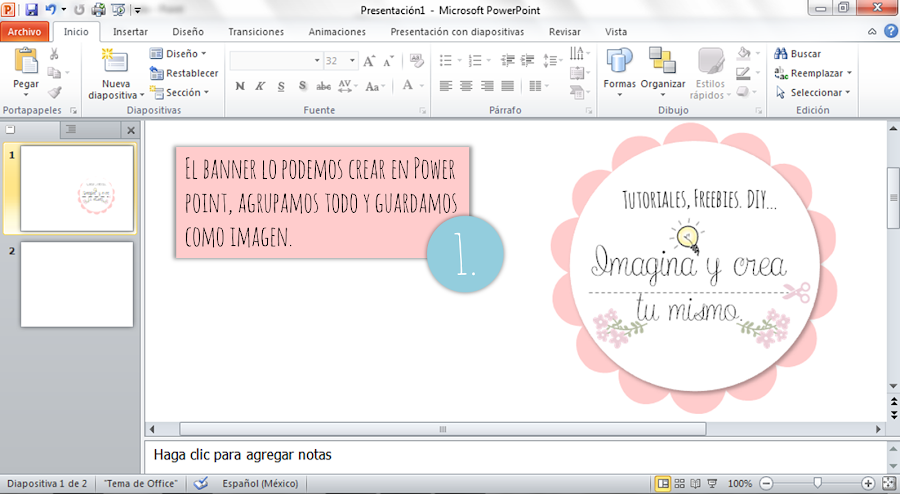Image resolution: width=900 pixels, height=494 pixels.
Task: Increase font size with the large A icon
Action: (369, 61)
